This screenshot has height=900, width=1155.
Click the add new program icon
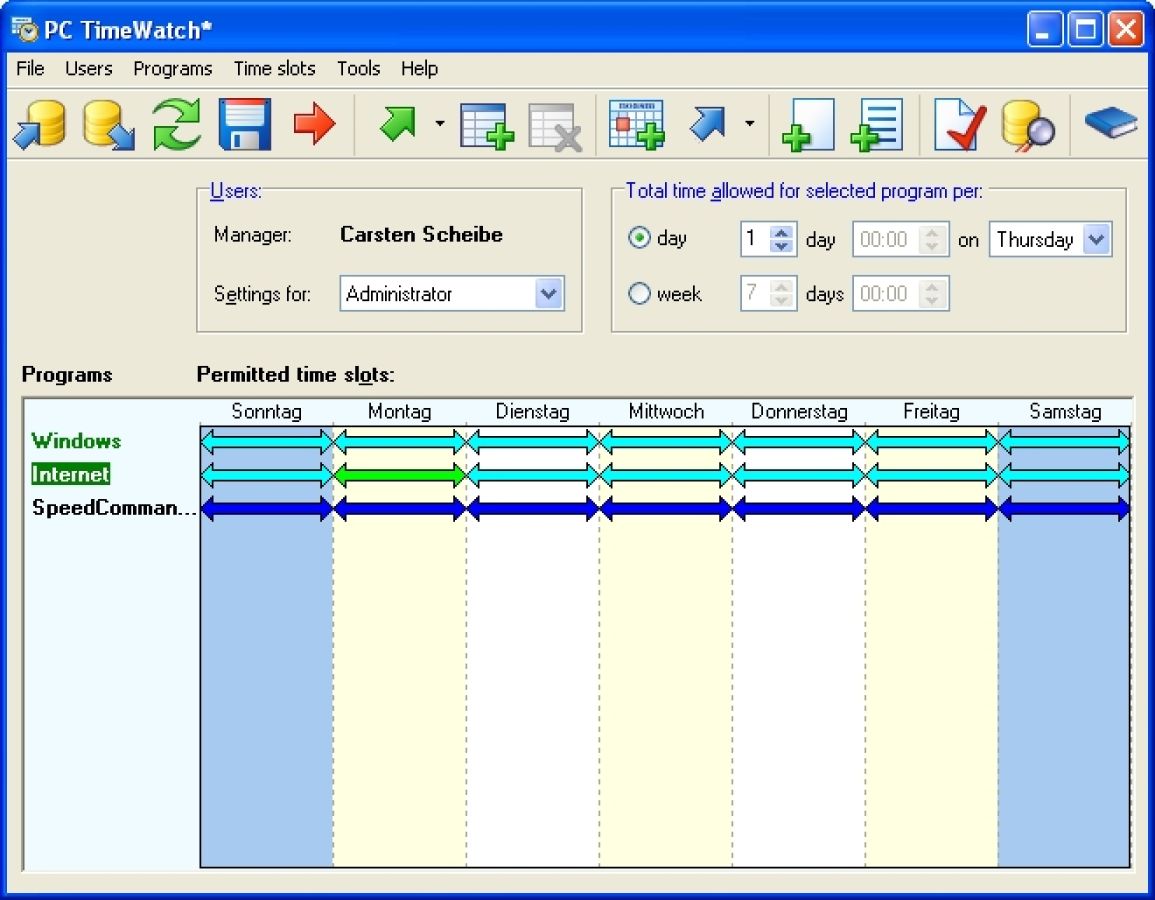[807, 124]
